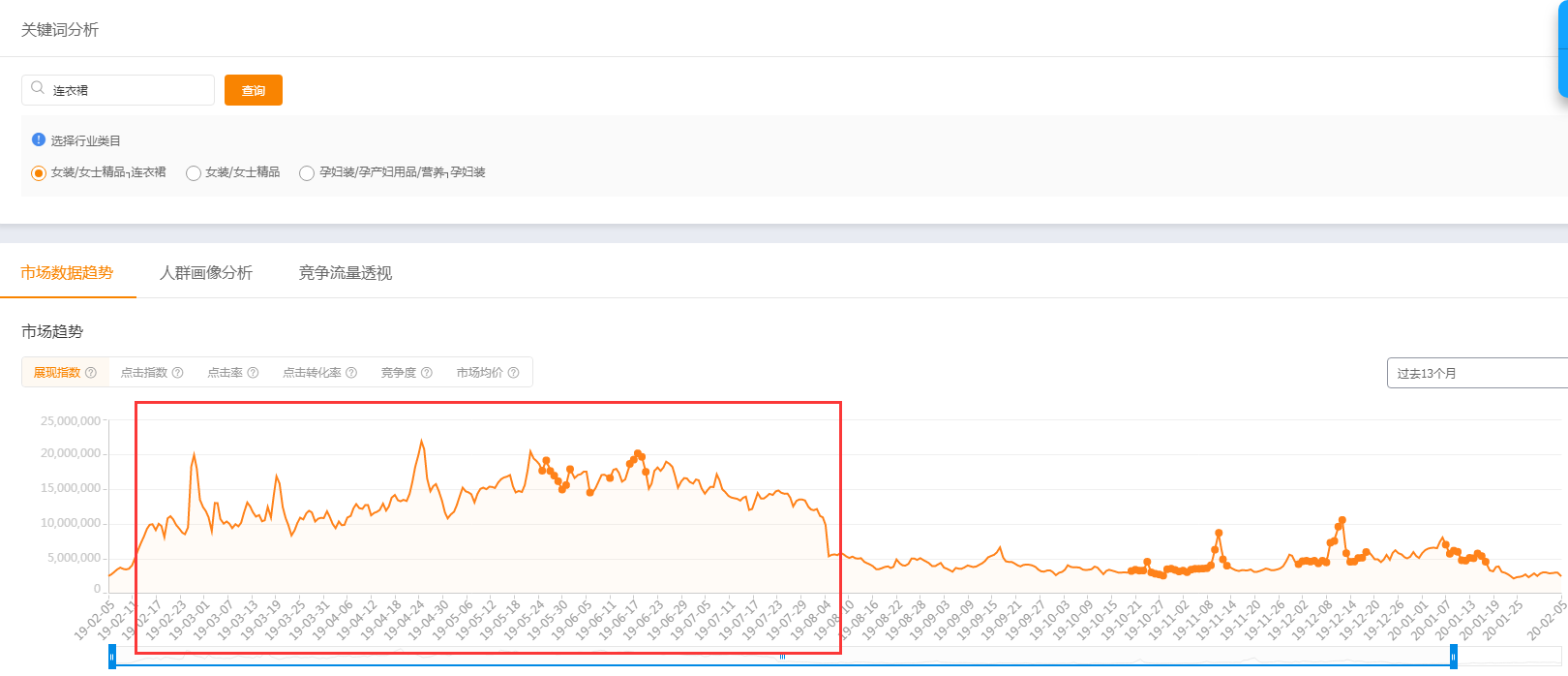Select the 女装/女士精品,连衣裙 radio option
1568x676 pixels.
pos(39,173)
